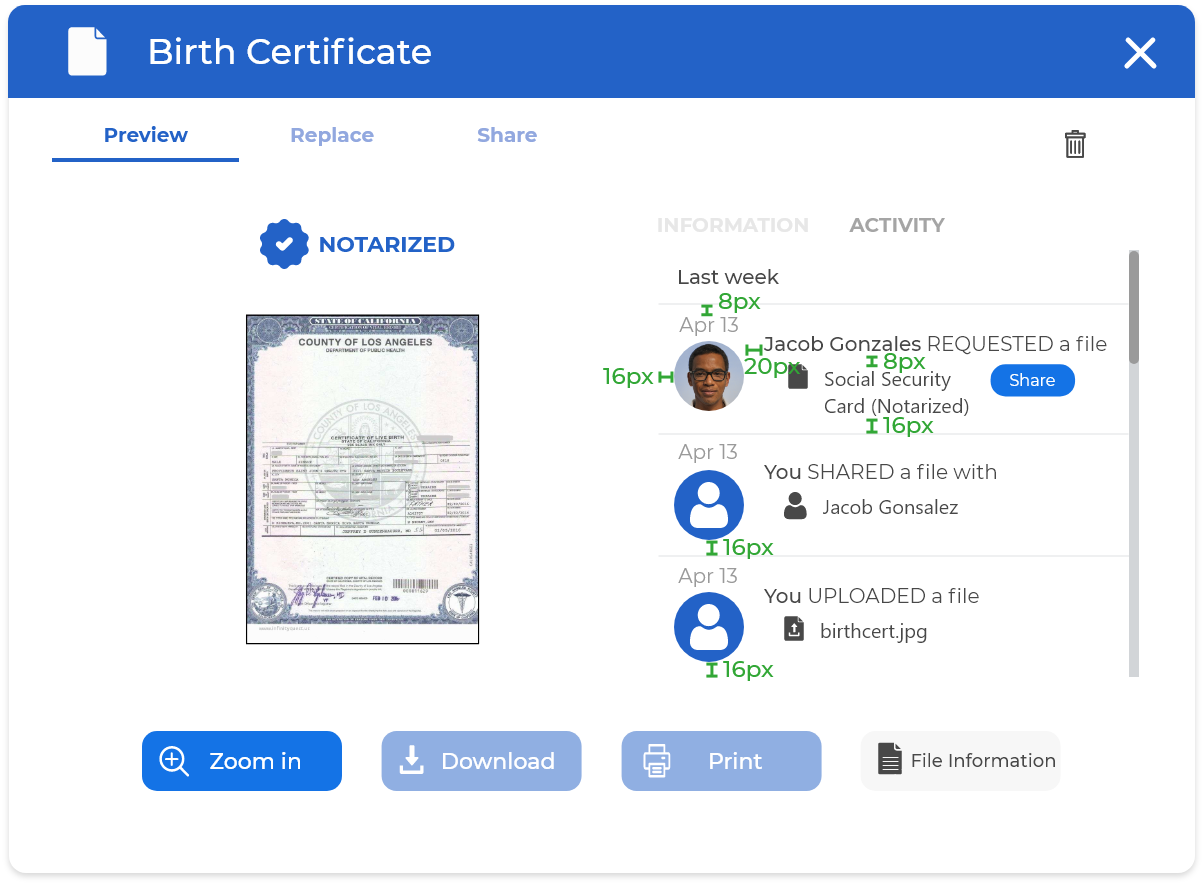Switch to the Replace tab
This screenshot has height=885, width=1204.
click(x=332, y=135)
